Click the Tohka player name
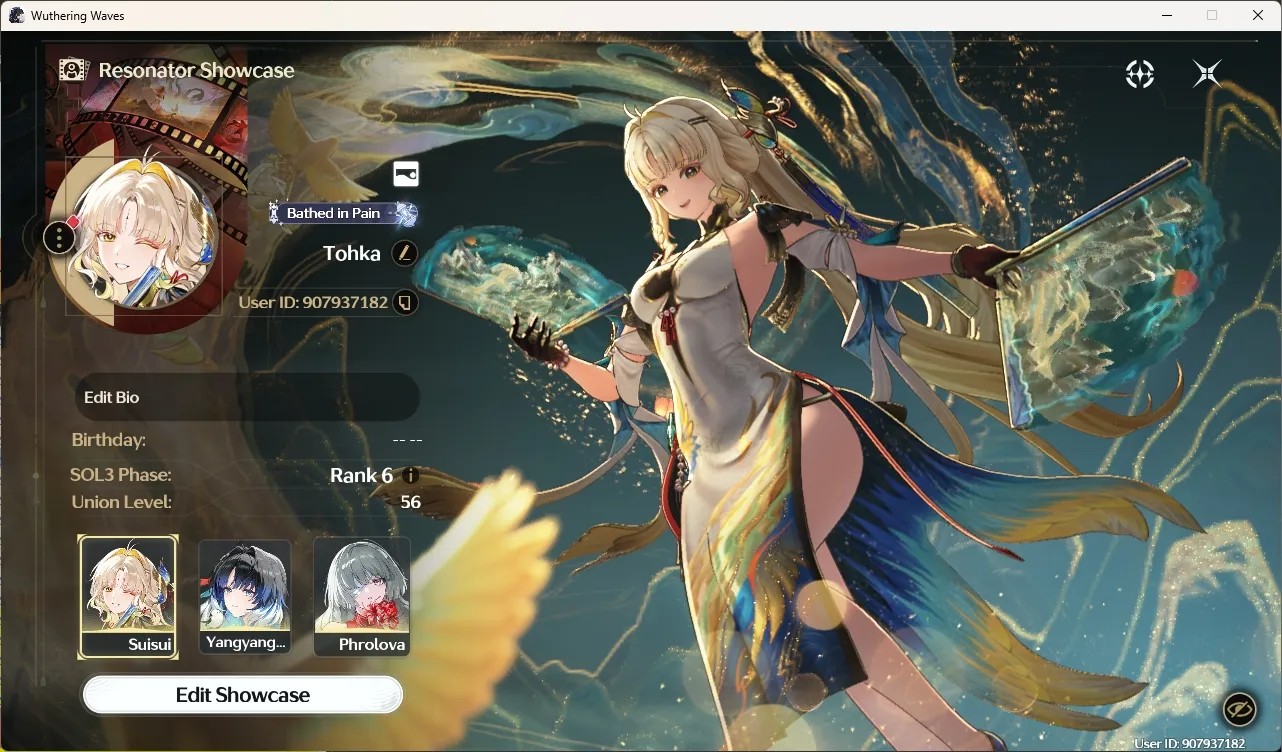Image resolution: width=1282 pixels, height=752 pixels. 352,253
